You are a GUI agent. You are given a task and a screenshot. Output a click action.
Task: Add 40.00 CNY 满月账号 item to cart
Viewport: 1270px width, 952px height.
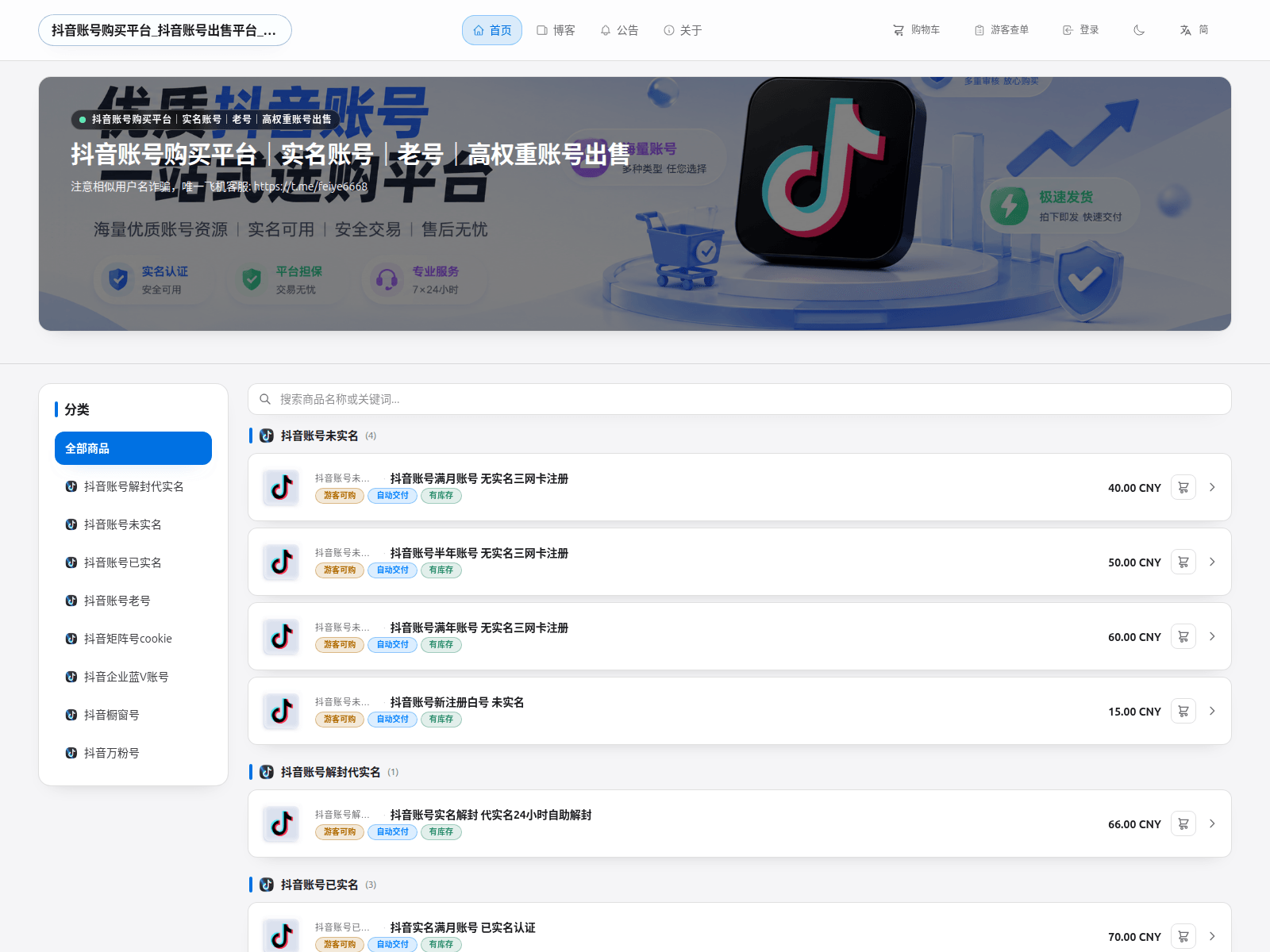click(x=1183, y=487)
